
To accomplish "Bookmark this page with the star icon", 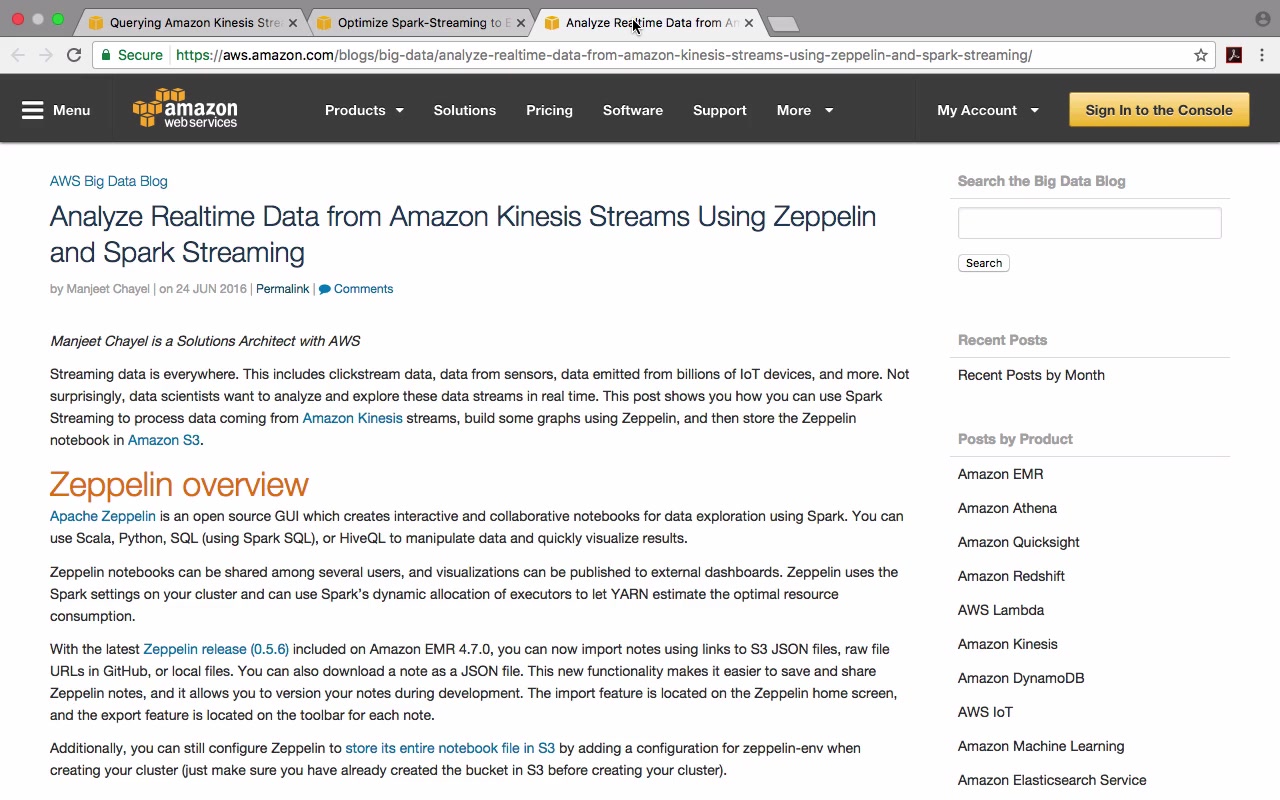I will tap(1201, 55).
